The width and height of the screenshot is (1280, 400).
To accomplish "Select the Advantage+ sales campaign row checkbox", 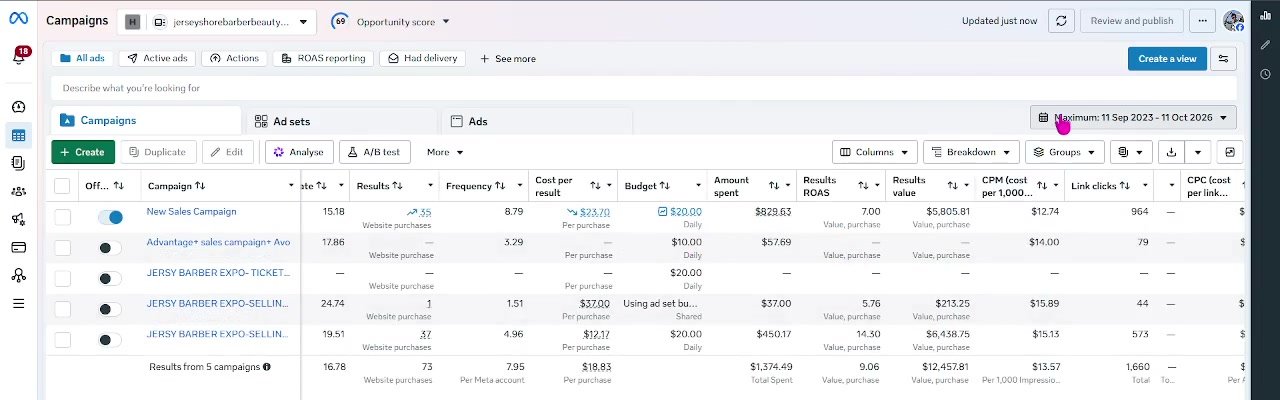I will tap(62, 247).
